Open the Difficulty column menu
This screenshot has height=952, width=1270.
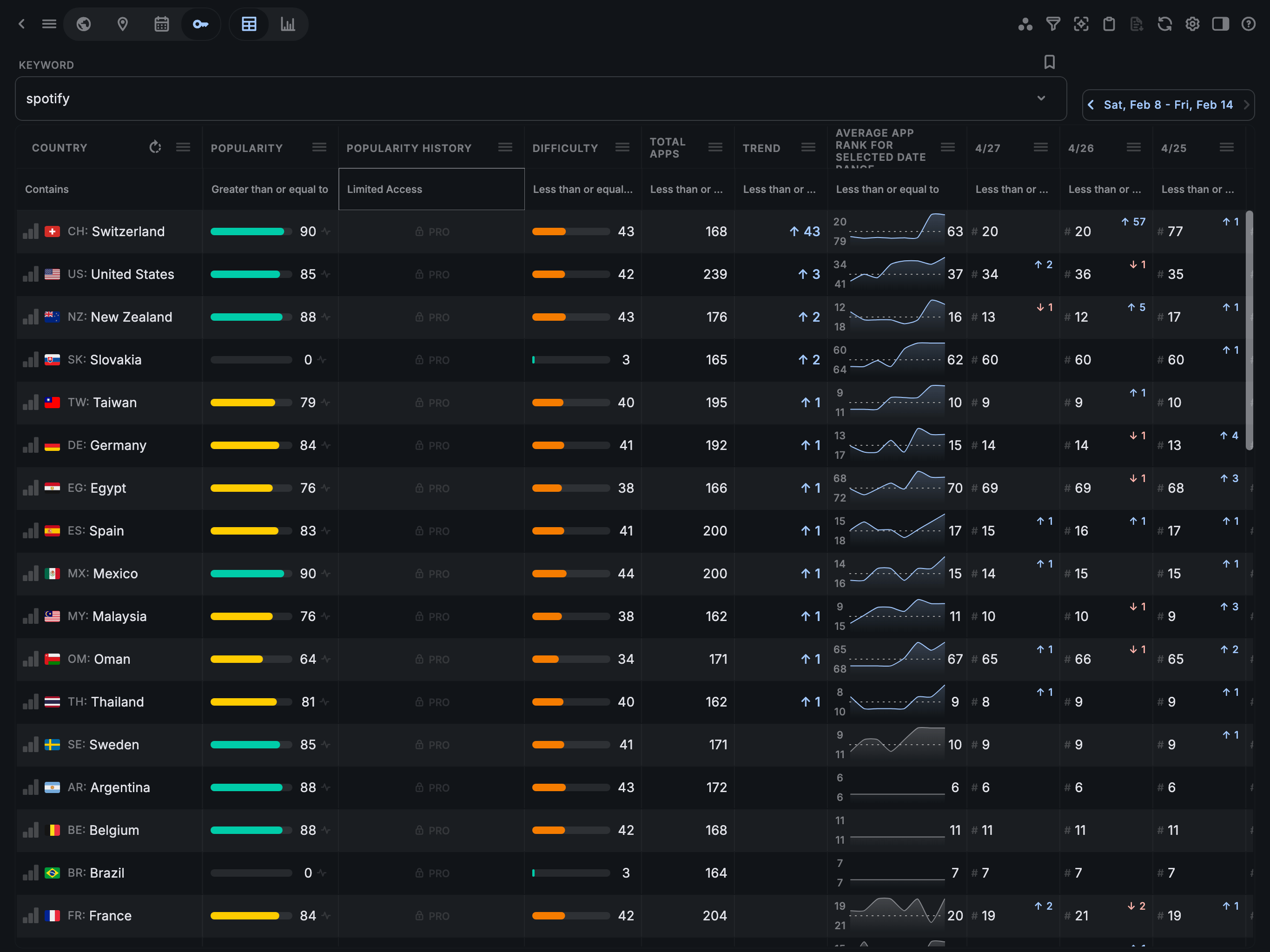[x=622, y=147]
